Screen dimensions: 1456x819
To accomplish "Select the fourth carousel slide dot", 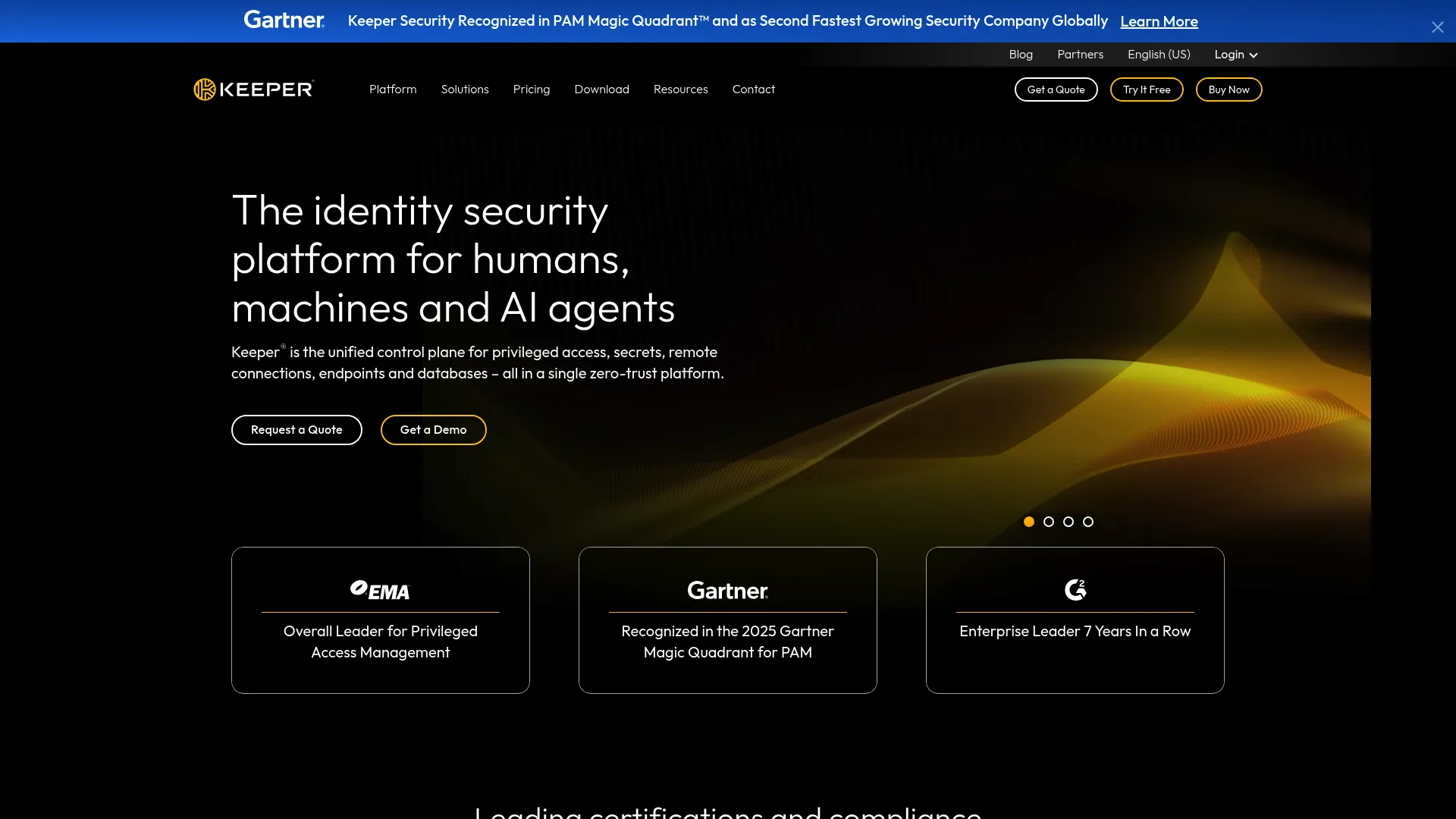I will [1088, 522].
